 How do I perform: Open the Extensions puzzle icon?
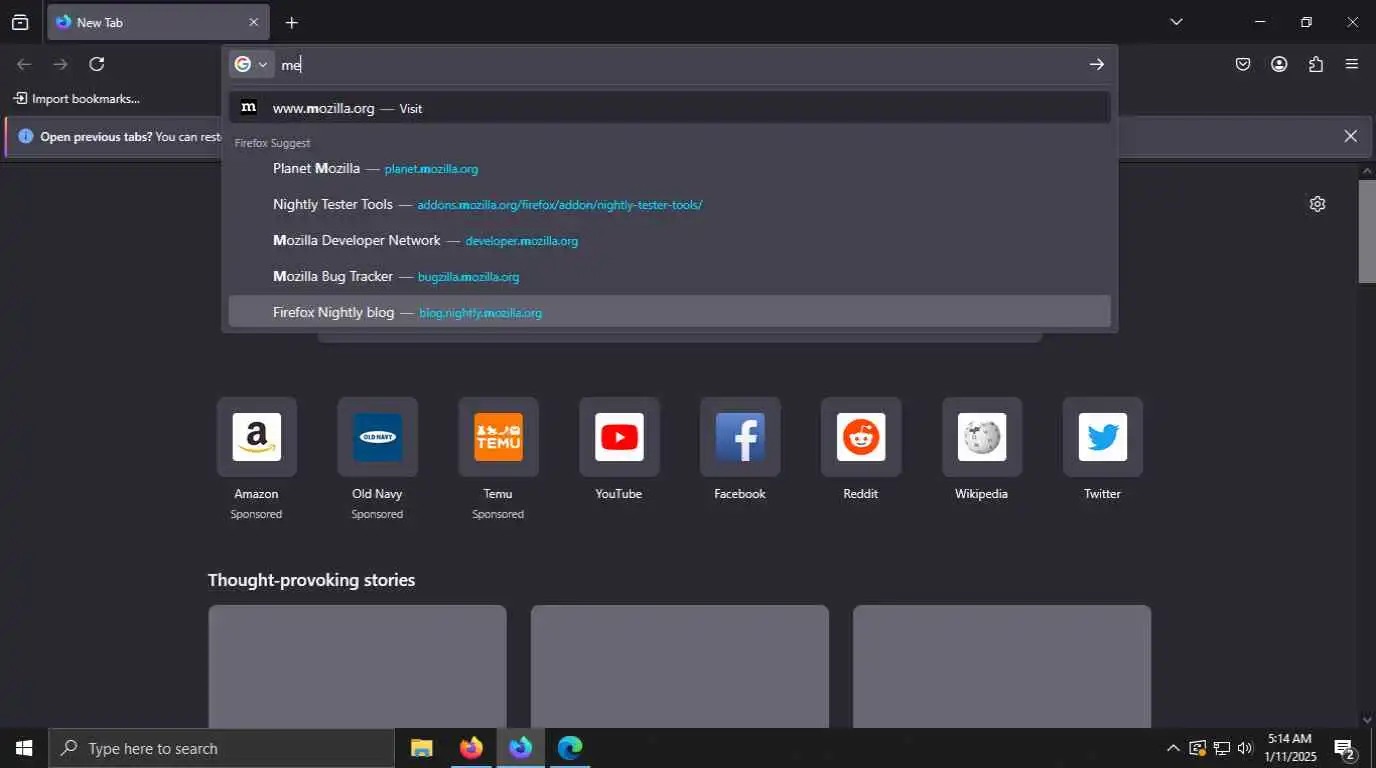pos(1316,64)
